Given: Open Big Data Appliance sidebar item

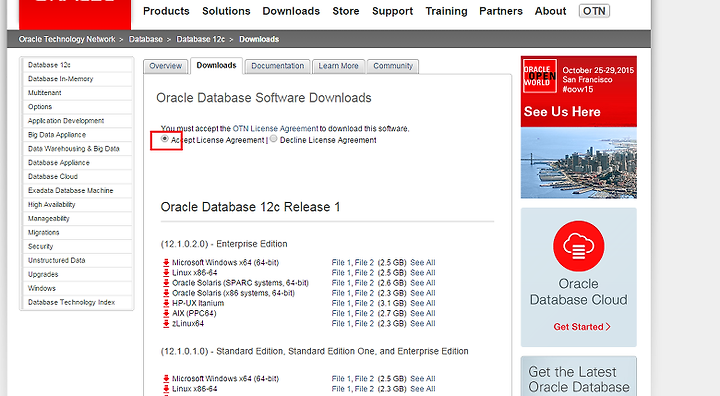Looking at the screenshot, I should (77, 135).
